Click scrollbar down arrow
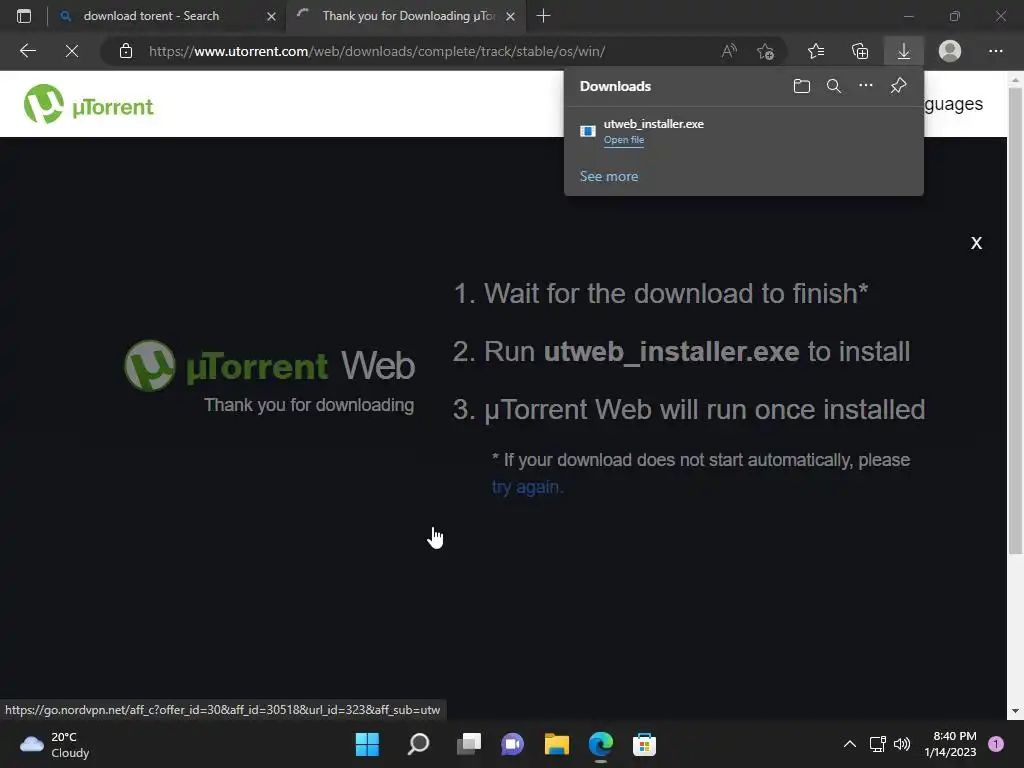Screen dimensions: 1024x768 pyautogui.click(x=1016, y=711)
